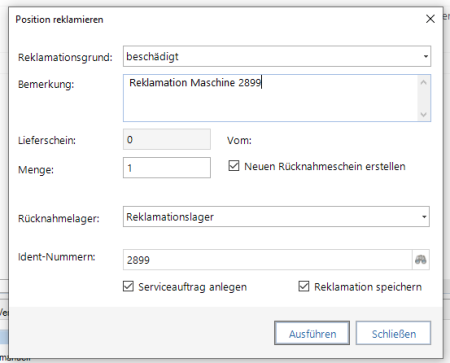Click the Schließen button
The image size is (450, 363).
pyautogui.click(x=393, y=333)
